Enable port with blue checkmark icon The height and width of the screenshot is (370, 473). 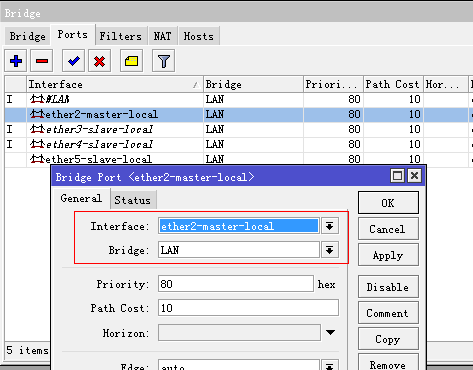73,61
